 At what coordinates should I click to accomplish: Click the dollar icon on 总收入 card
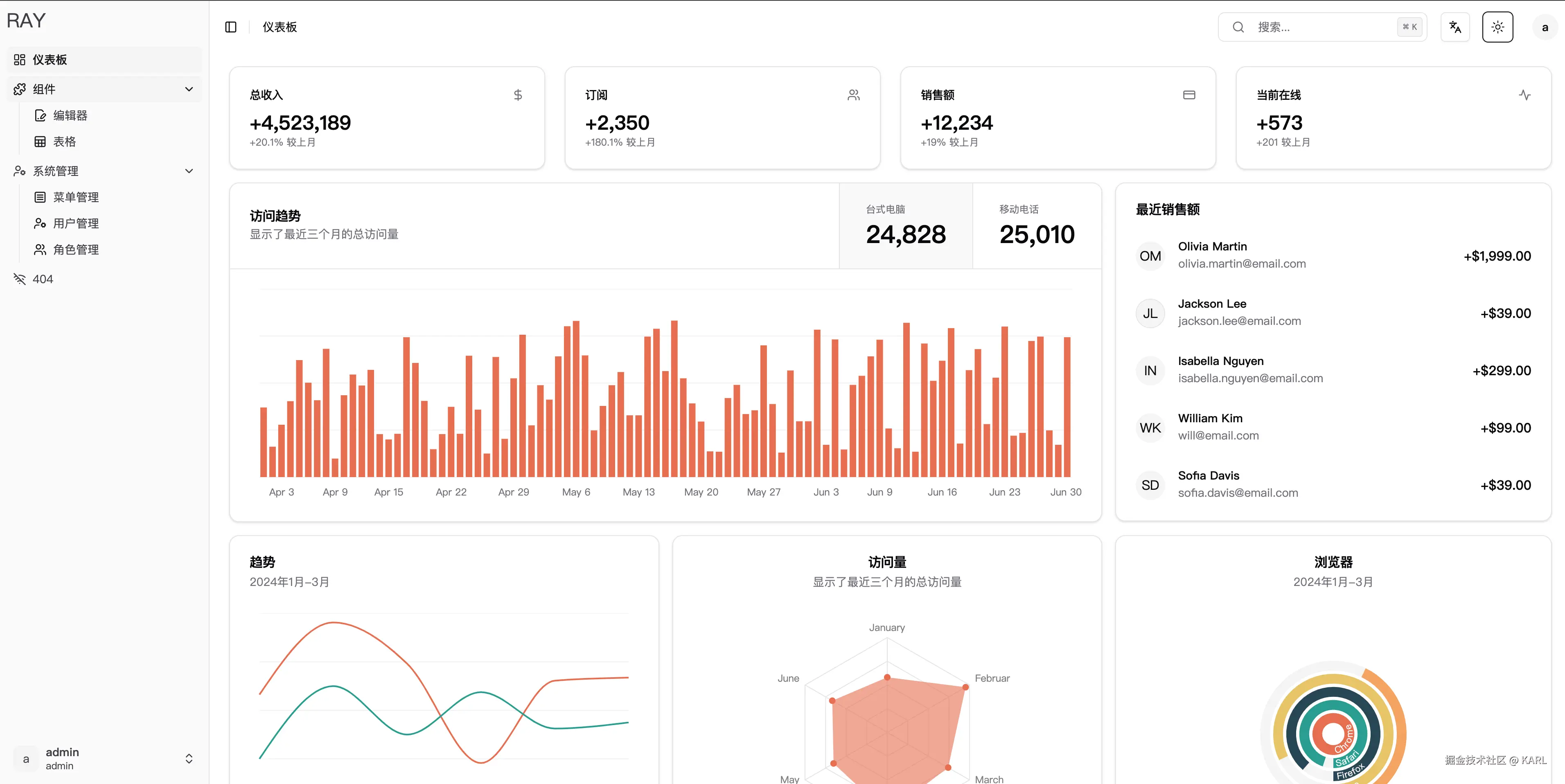[x=518, y=95]
